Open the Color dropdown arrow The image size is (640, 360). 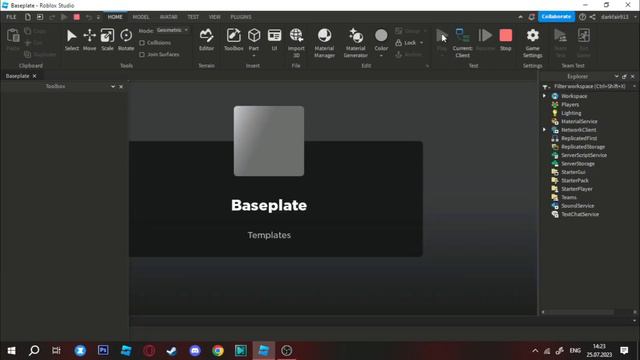coord(381,56)
